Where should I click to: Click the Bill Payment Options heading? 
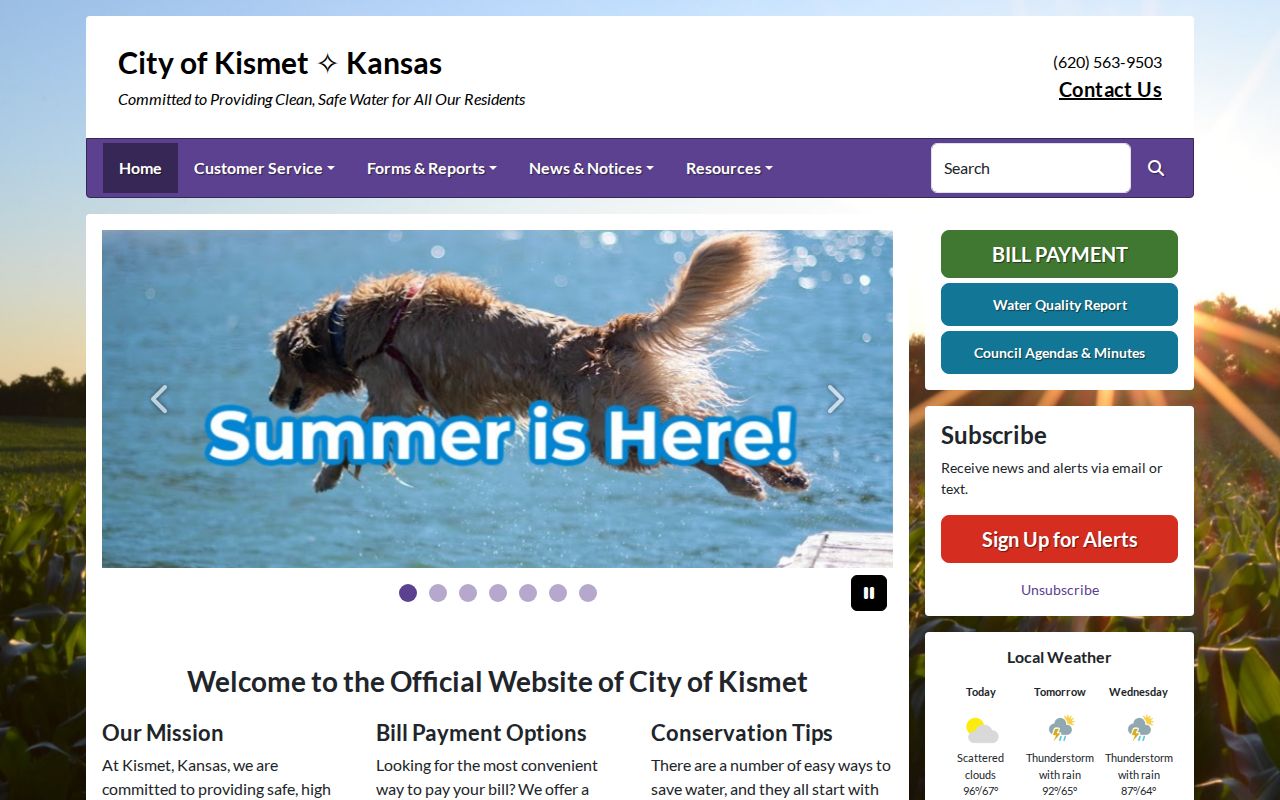coord(481,733)
